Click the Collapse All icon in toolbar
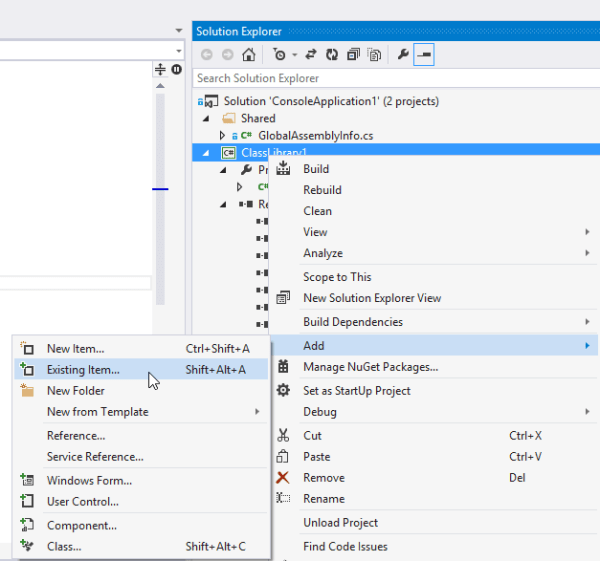 [x=354, y=55]
